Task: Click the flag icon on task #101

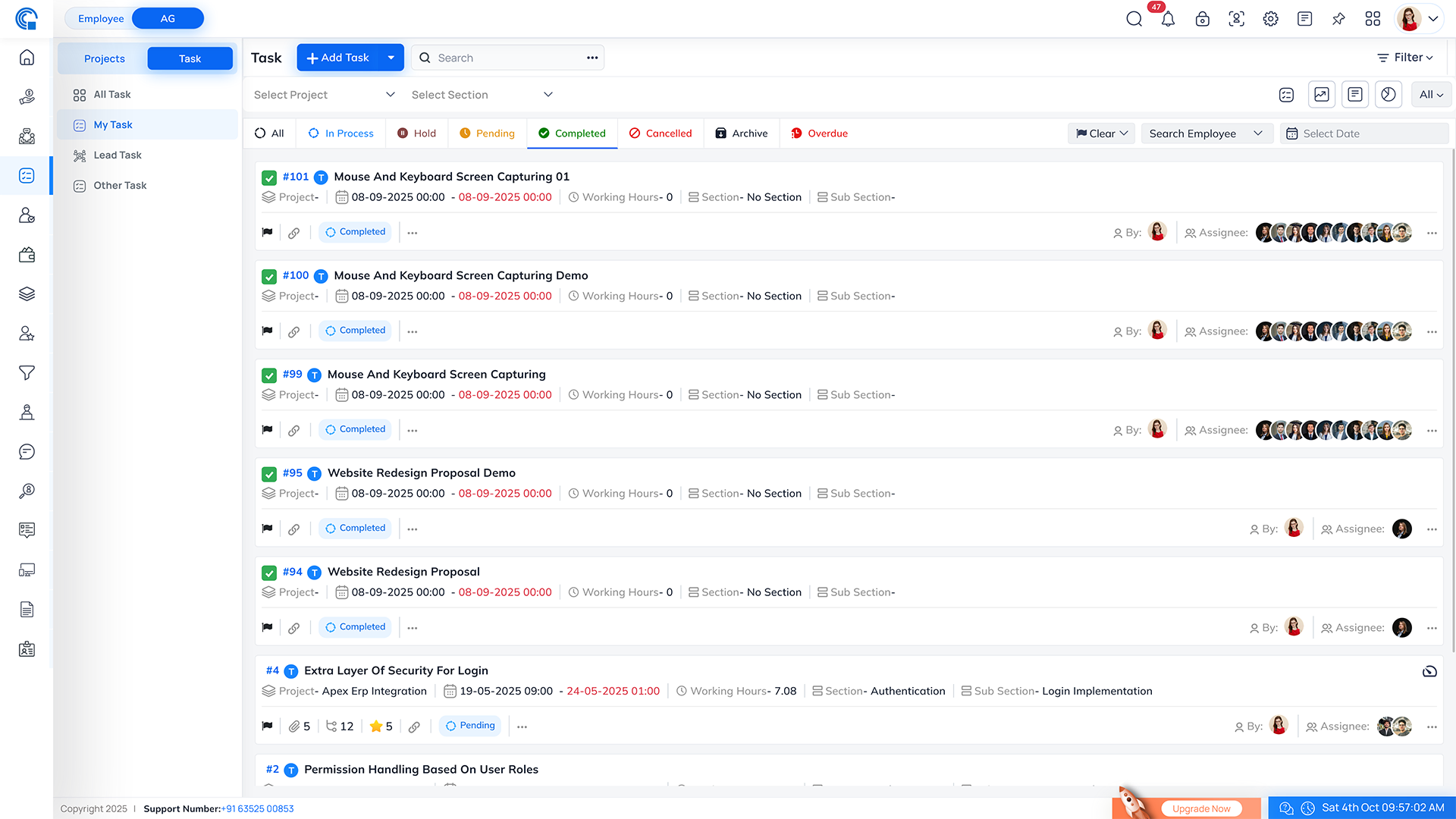Action: click(267, 233)
